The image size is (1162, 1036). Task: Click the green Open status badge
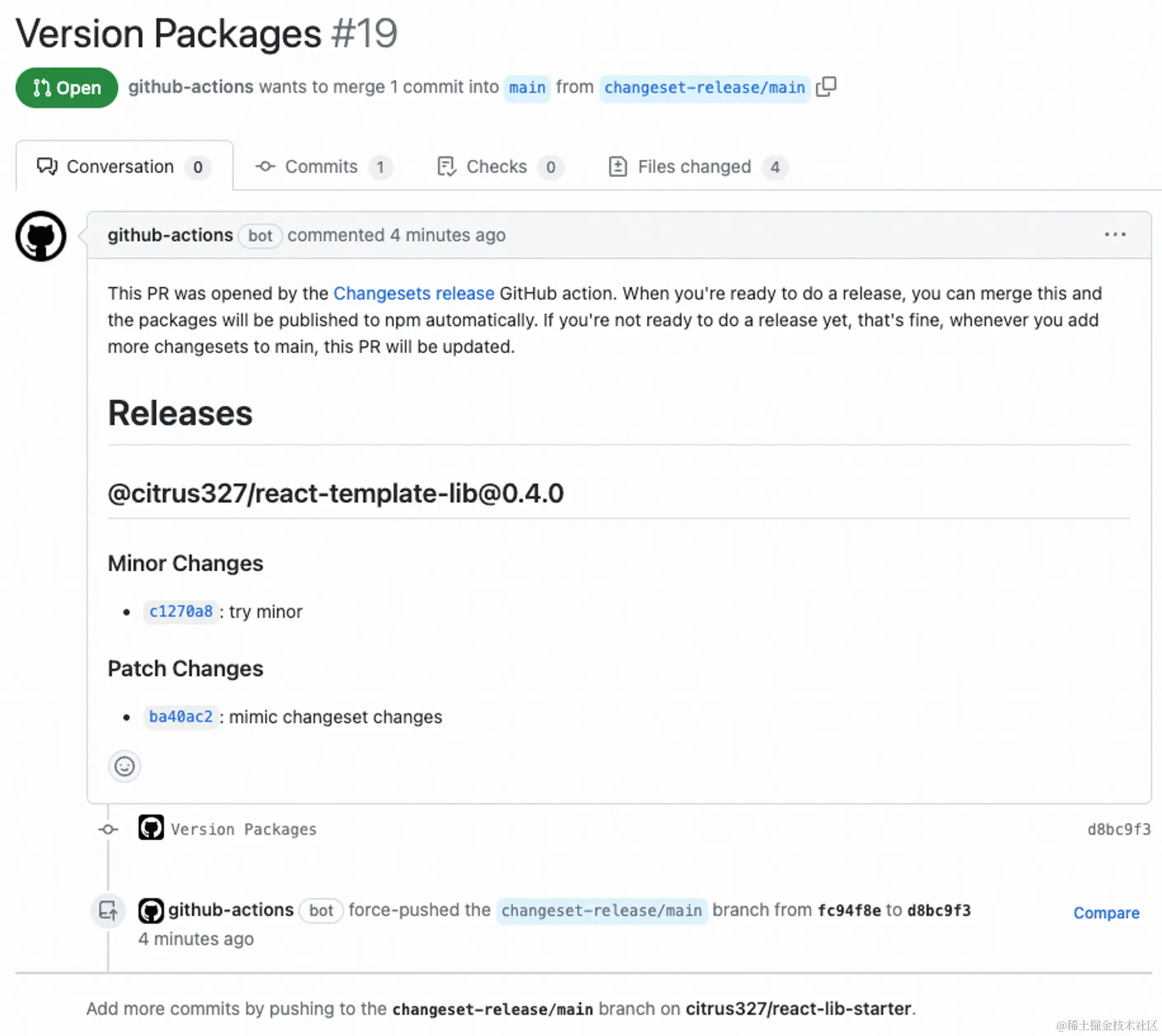coord(67,88)
